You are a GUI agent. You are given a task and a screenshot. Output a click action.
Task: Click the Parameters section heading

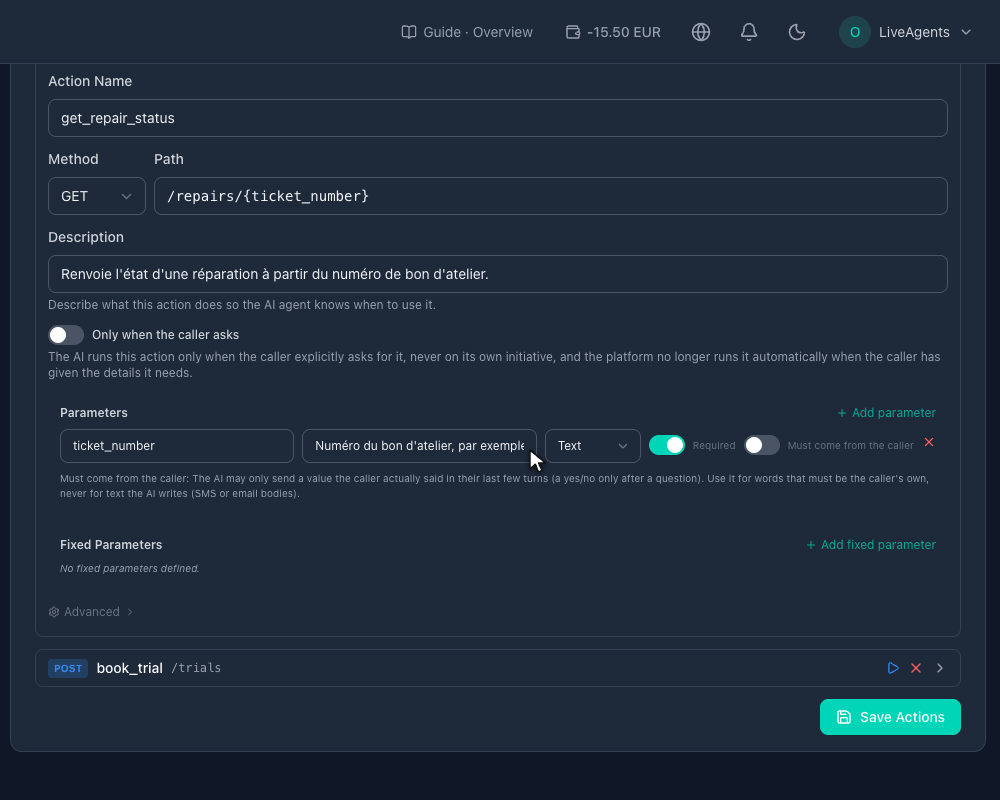pyautogui.click(x=94, y=413)
